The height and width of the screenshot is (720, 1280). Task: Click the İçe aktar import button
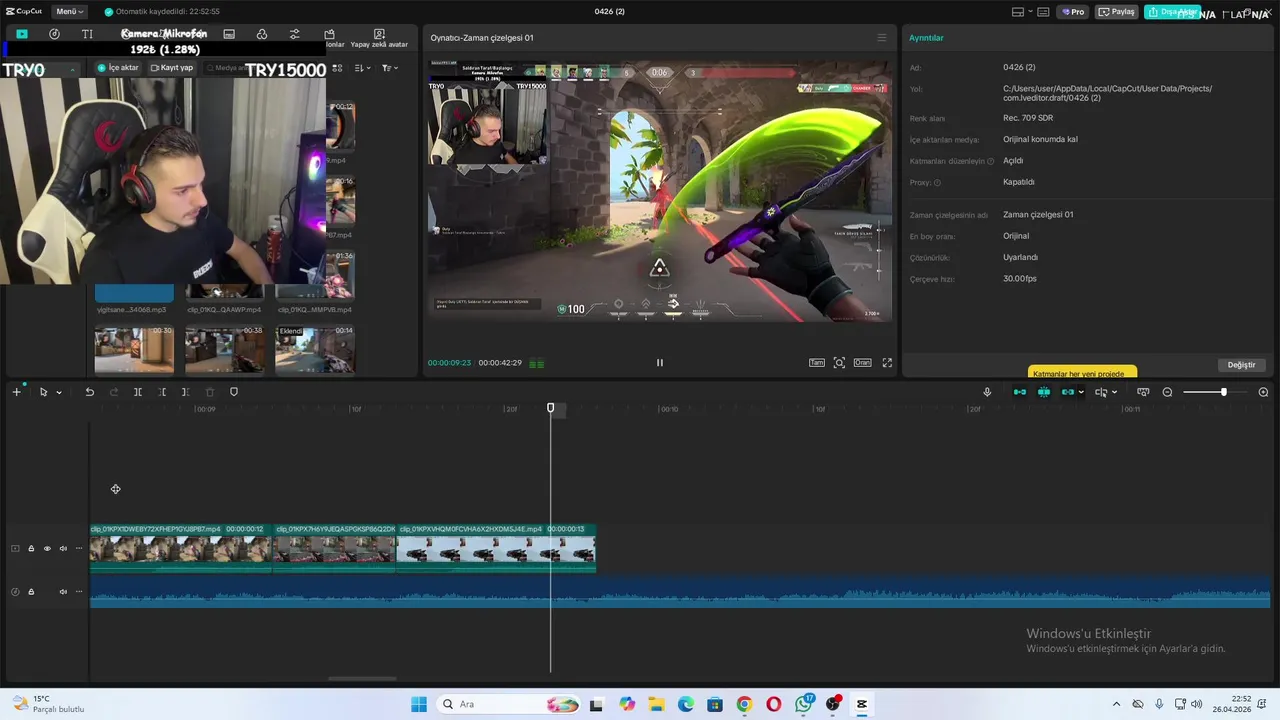[118, 68]
